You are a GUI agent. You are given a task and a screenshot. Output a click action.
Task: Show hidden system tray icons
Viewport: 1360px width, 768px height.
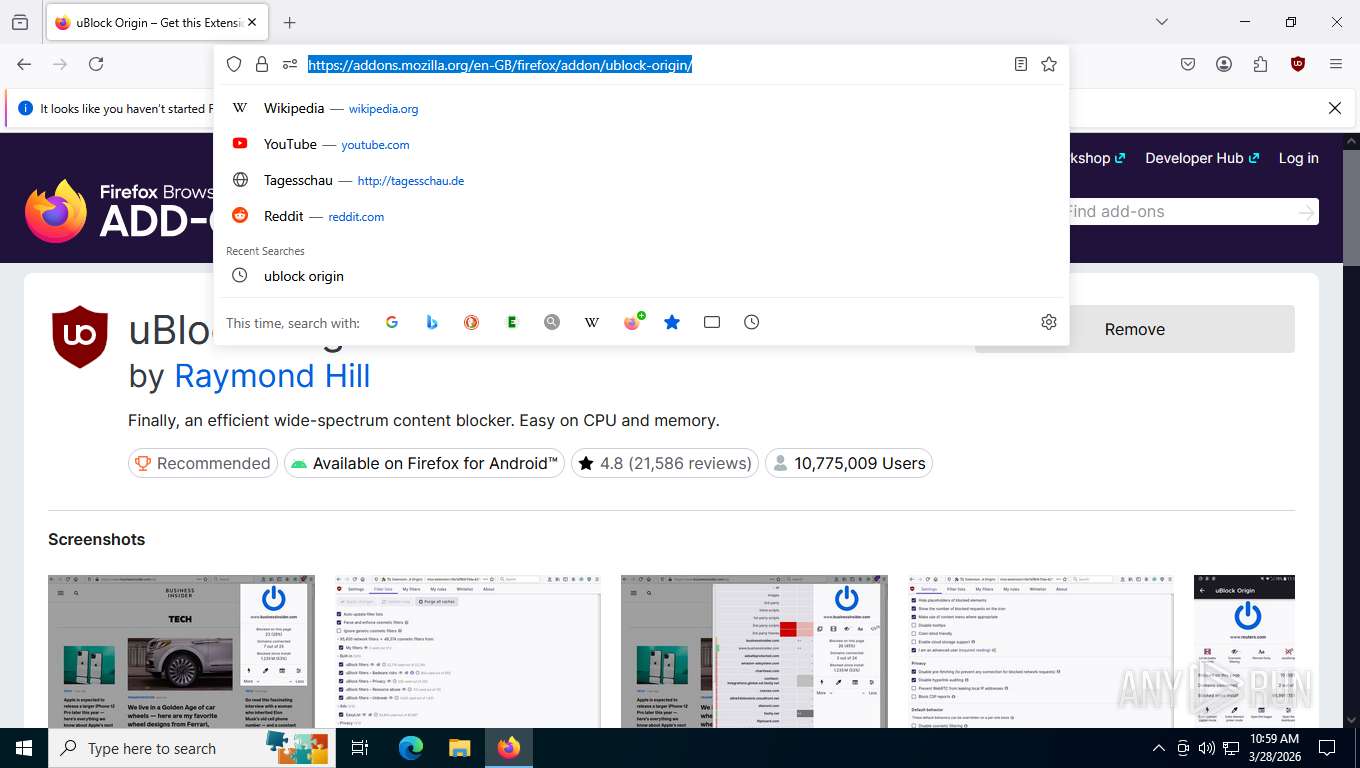[1159, 748]
